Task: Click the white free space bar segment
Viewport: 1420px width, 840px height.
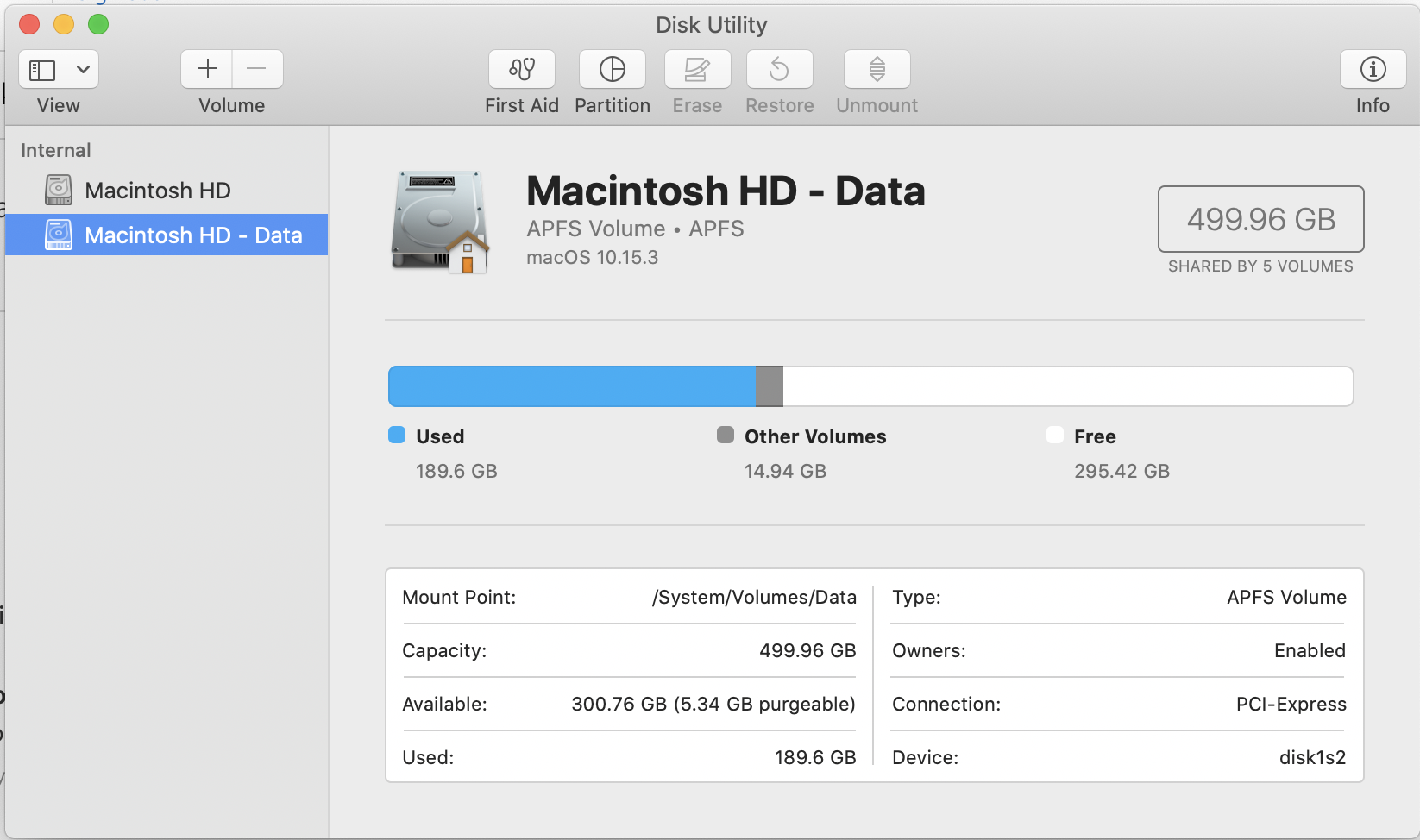Action: point(1068,386)
